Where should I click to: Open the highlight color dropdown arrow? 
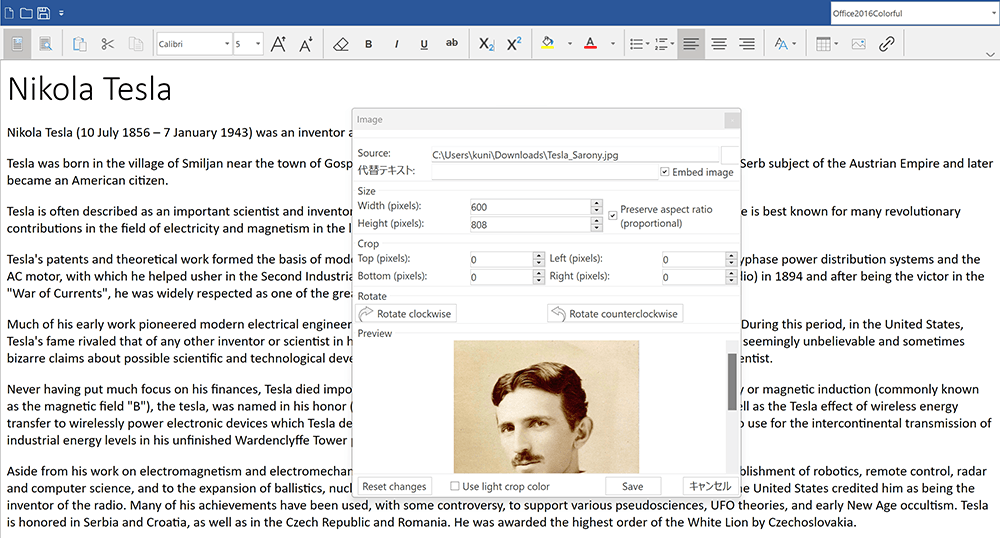569,44
